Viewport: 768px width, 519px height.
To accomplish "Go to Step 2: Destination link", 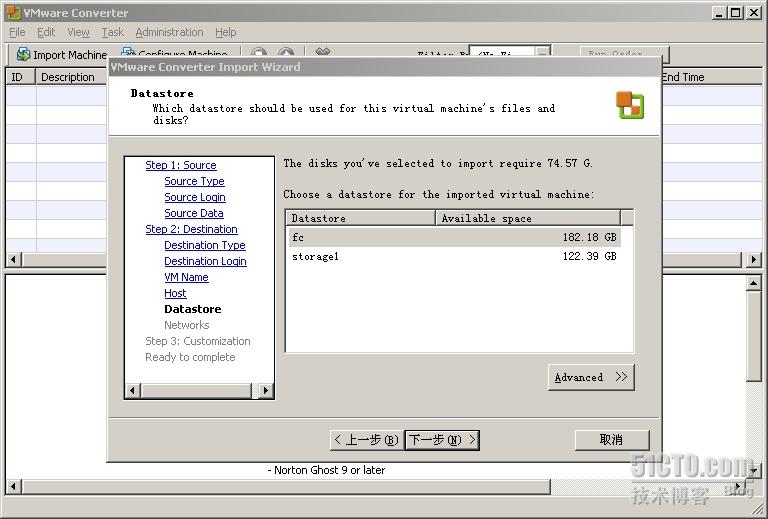I will coord(192,229).
